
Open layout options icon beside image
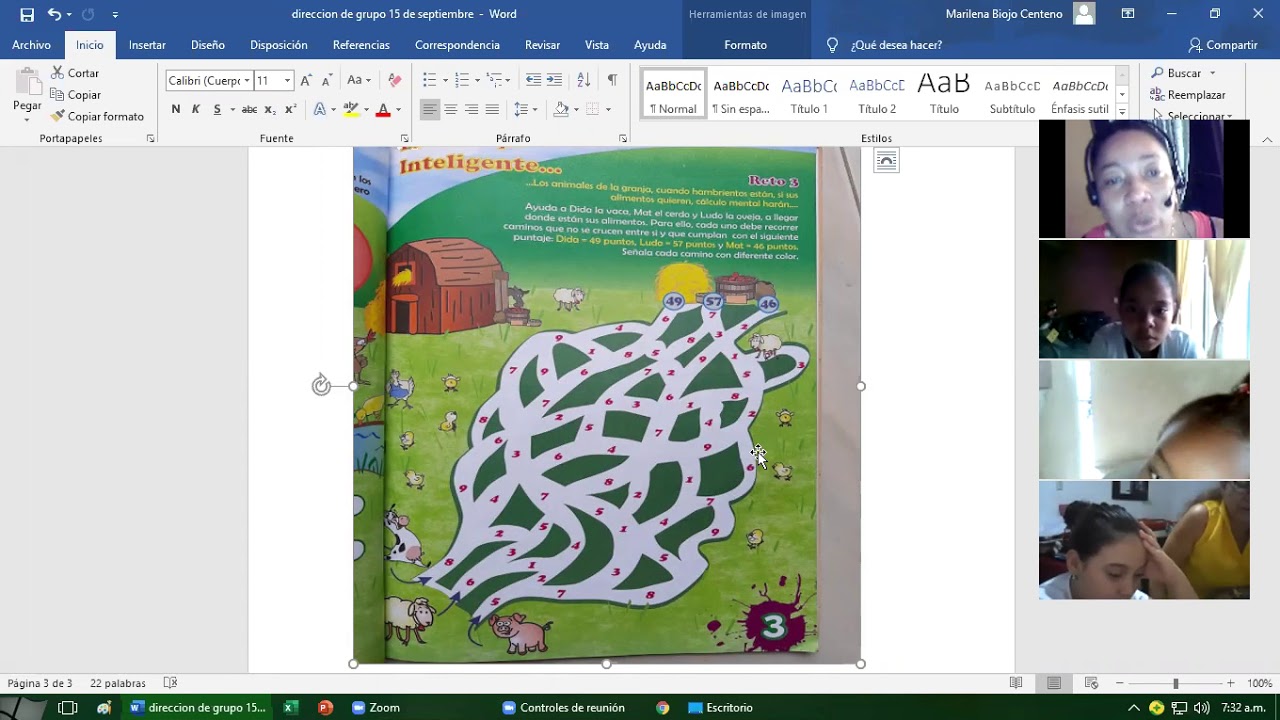pos(886,160)
